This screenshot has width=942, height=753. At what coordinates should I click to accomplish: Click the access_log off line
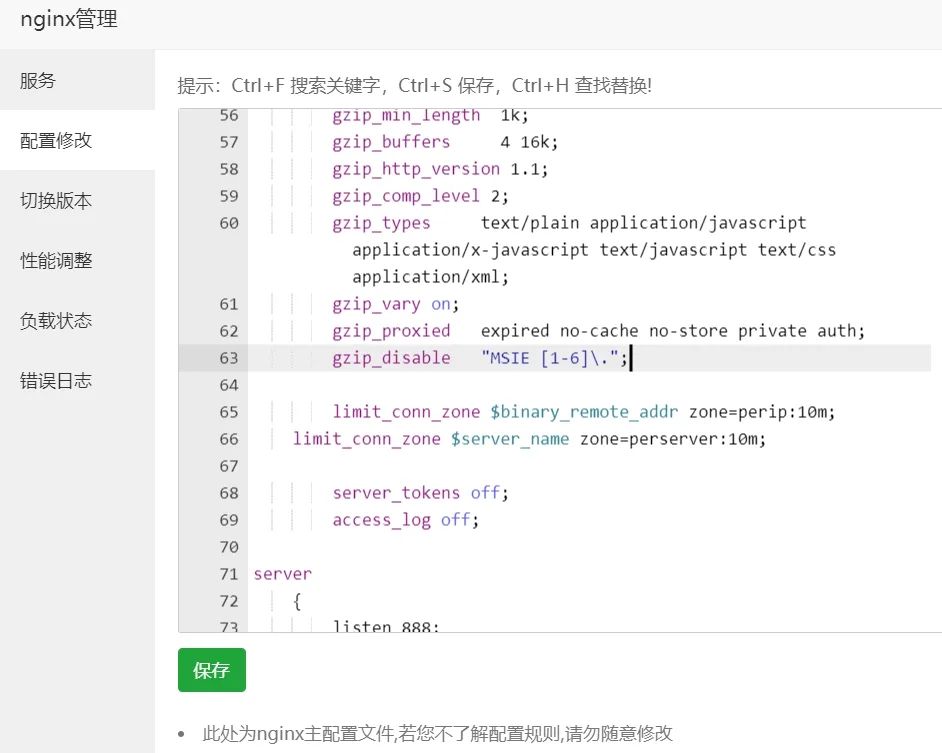pyautogui.click(x=405, y=520)
